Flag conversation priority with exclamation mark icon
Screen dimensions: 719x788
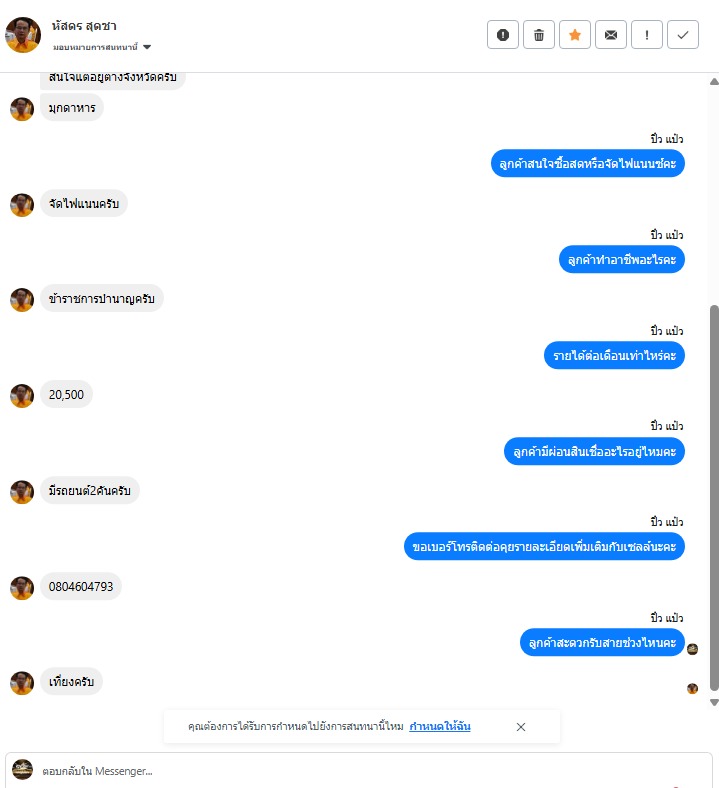(647, 35)
